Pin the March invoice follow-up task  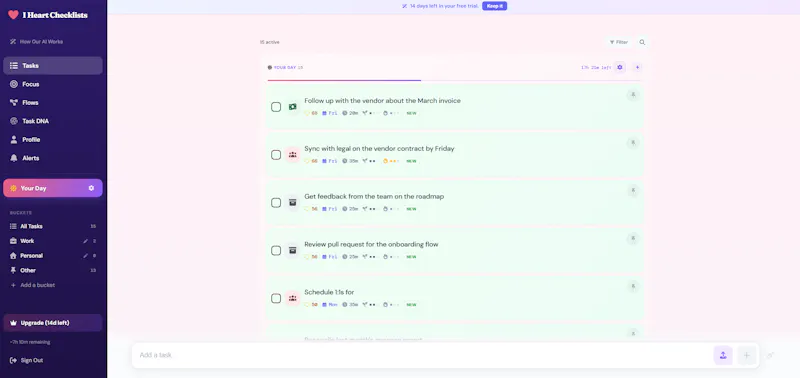[633, 95]
